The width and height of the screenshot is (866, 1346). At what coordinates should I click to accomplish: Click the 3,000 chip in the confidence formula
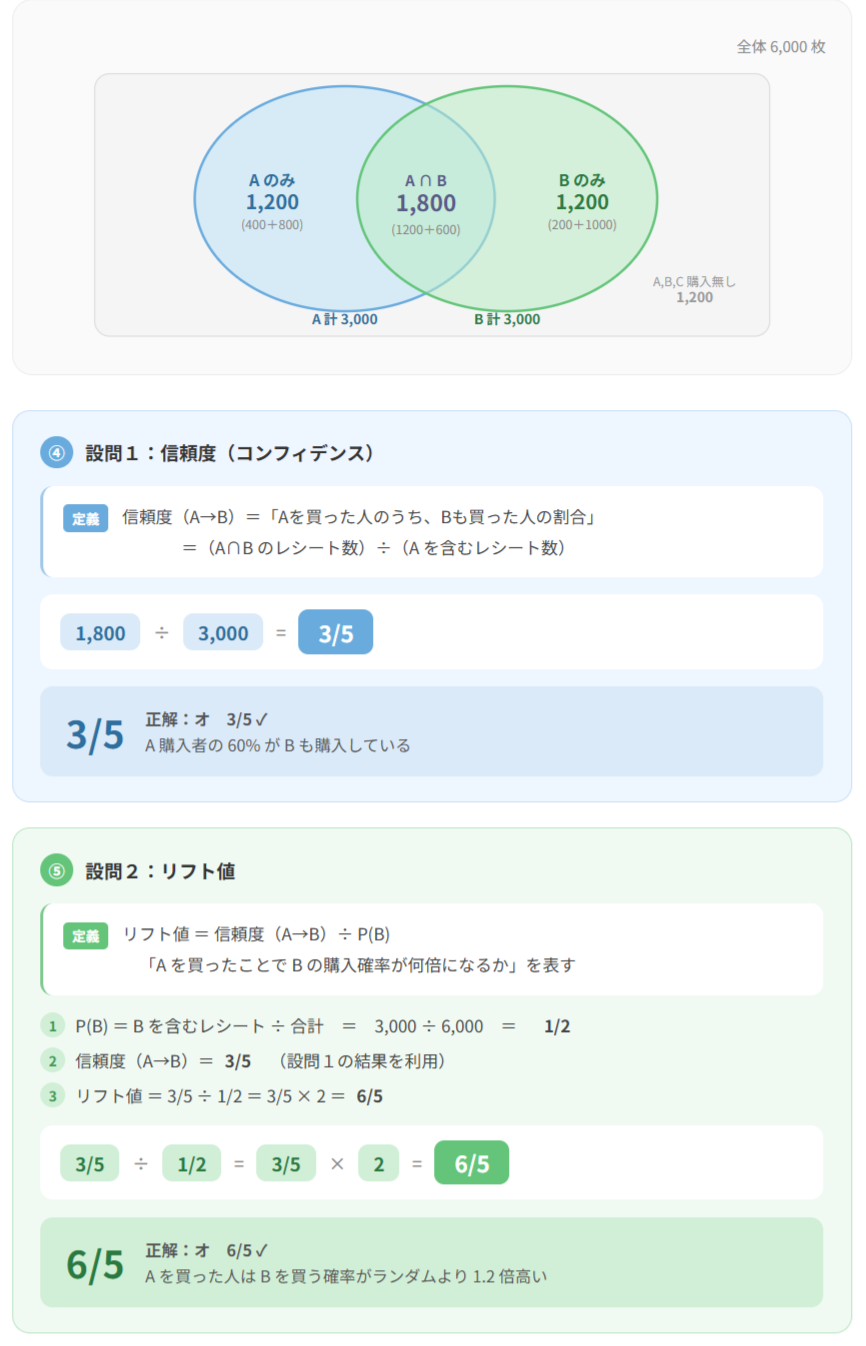[x=223, y=633]
